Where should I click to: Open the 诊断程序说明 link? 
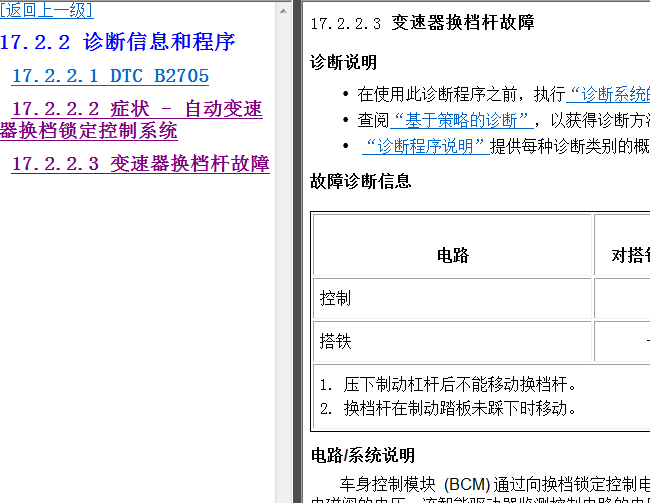pyautogui.click(x=426, y=146)
